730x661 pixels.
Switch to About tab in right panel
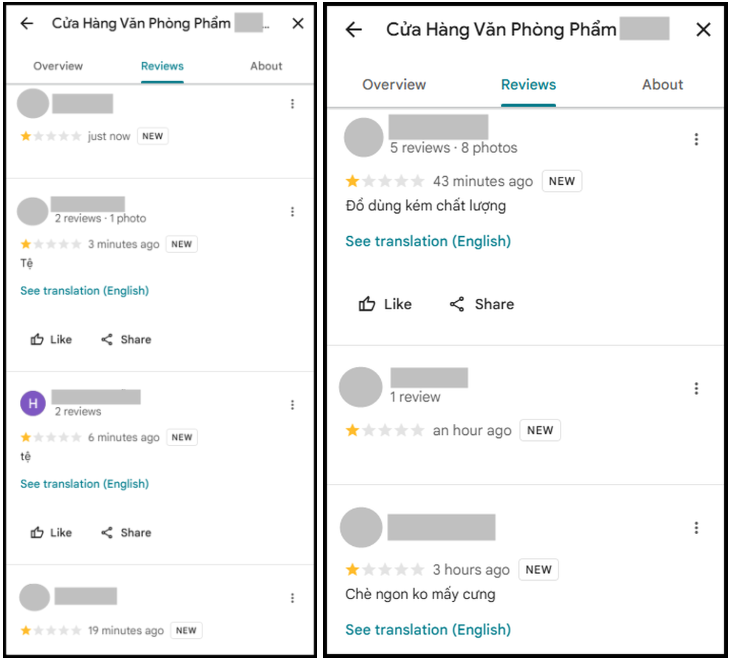(662, 85)
